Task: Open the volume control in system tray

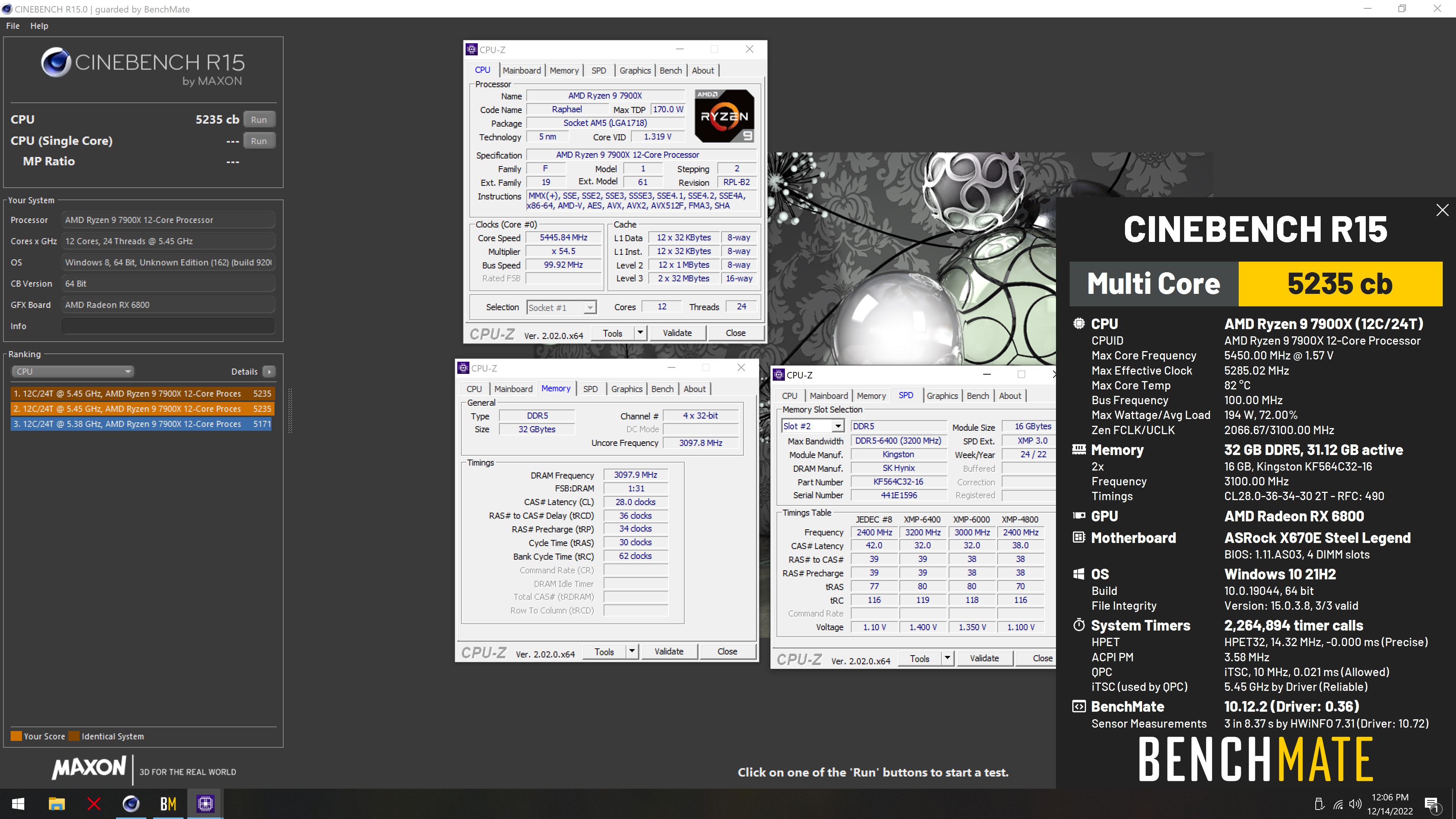Action: (x=1355, y=804)
